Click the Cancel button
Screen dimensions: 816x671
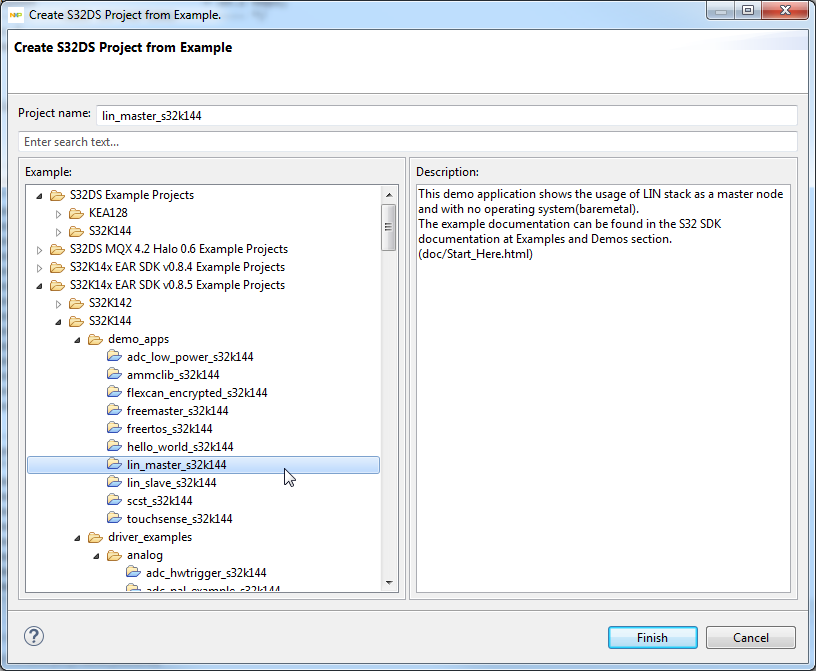coord(750,638)
